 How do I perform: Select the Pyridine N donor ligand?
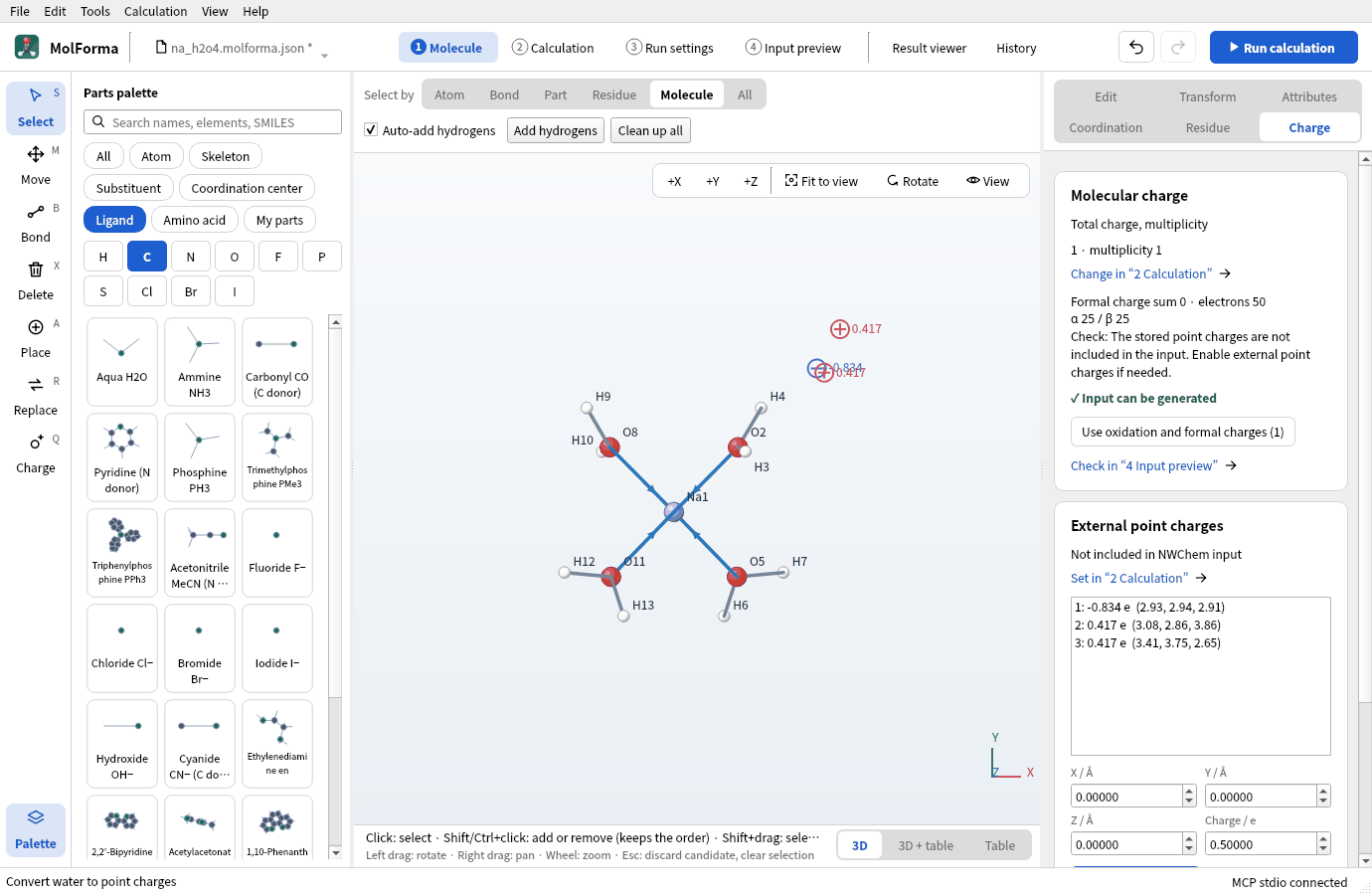point(122,457)
